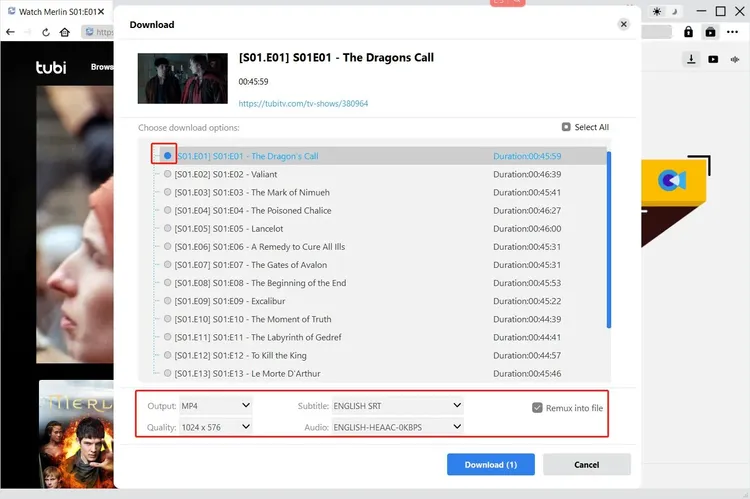
Task: Open the Output format MP4 dropdown
Action: click(x=215, y=405)
